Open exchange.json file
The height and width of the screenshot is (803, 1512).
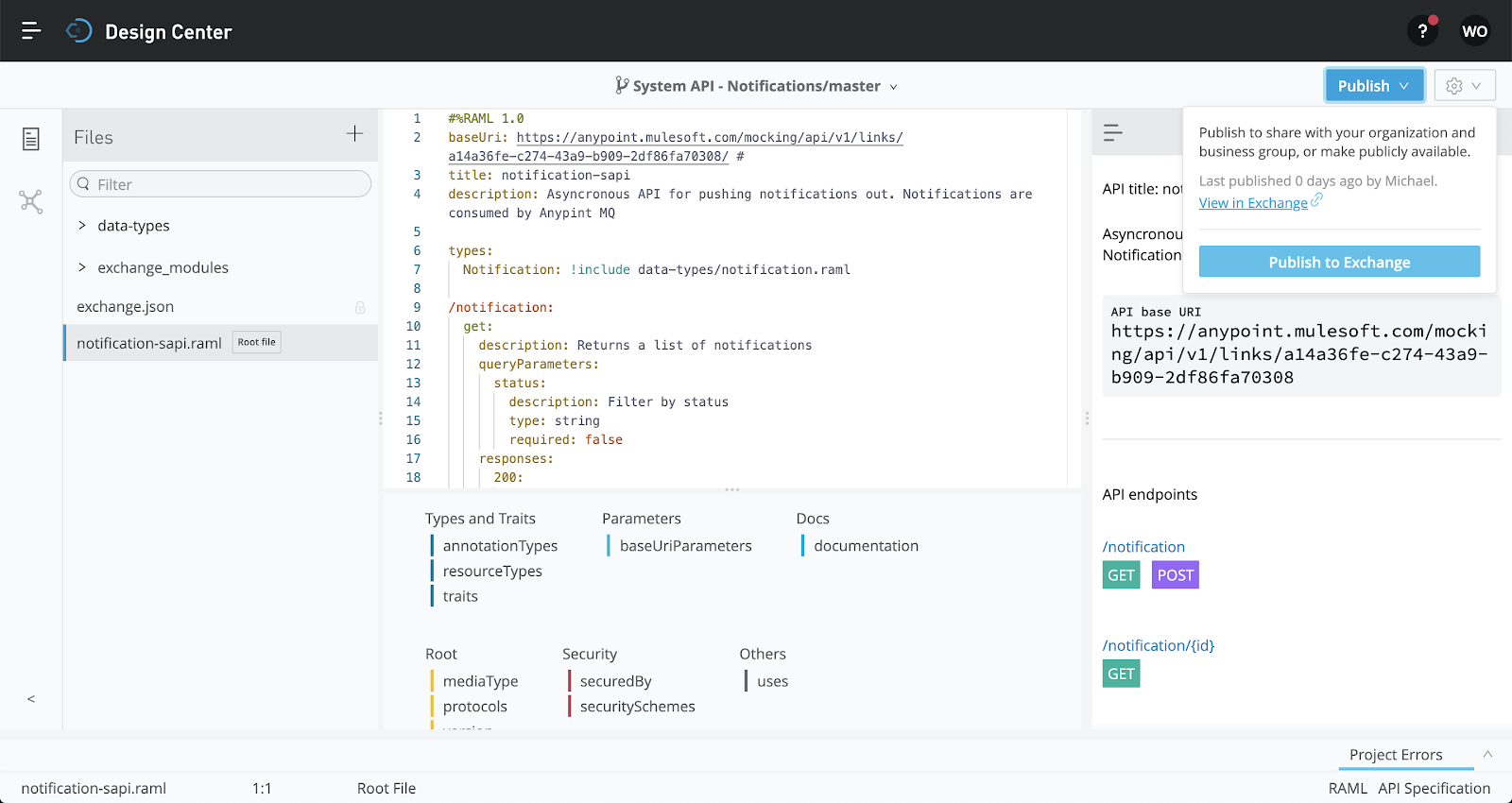click(x=126, y=307)
